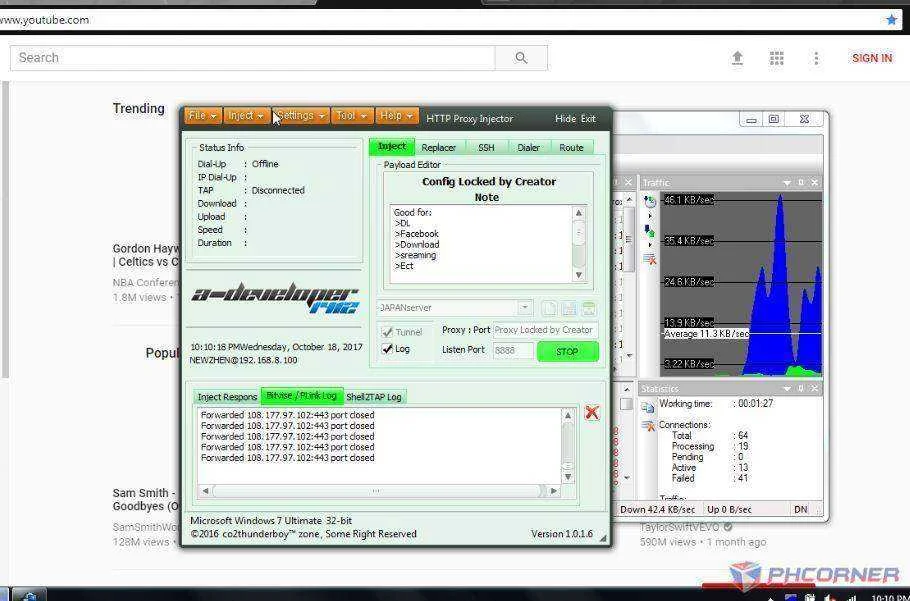Click the Traffic panel pin icon

[x=801, y=183]
